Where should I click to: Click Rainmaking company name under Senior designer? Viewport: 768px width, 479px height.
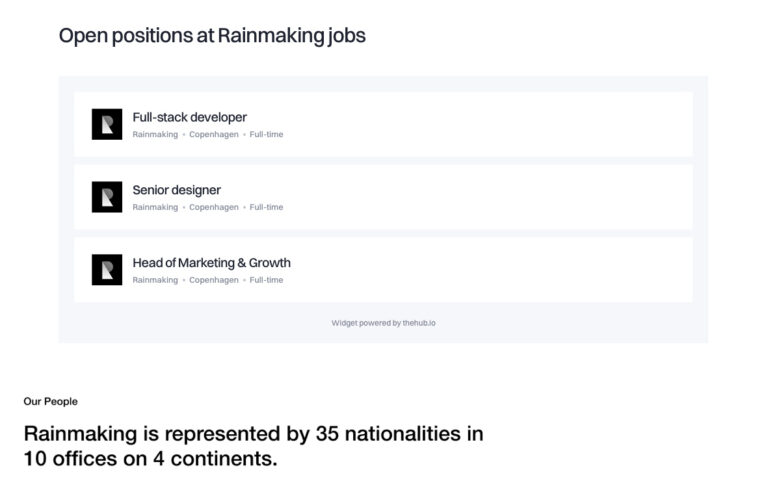pos(155,207)
